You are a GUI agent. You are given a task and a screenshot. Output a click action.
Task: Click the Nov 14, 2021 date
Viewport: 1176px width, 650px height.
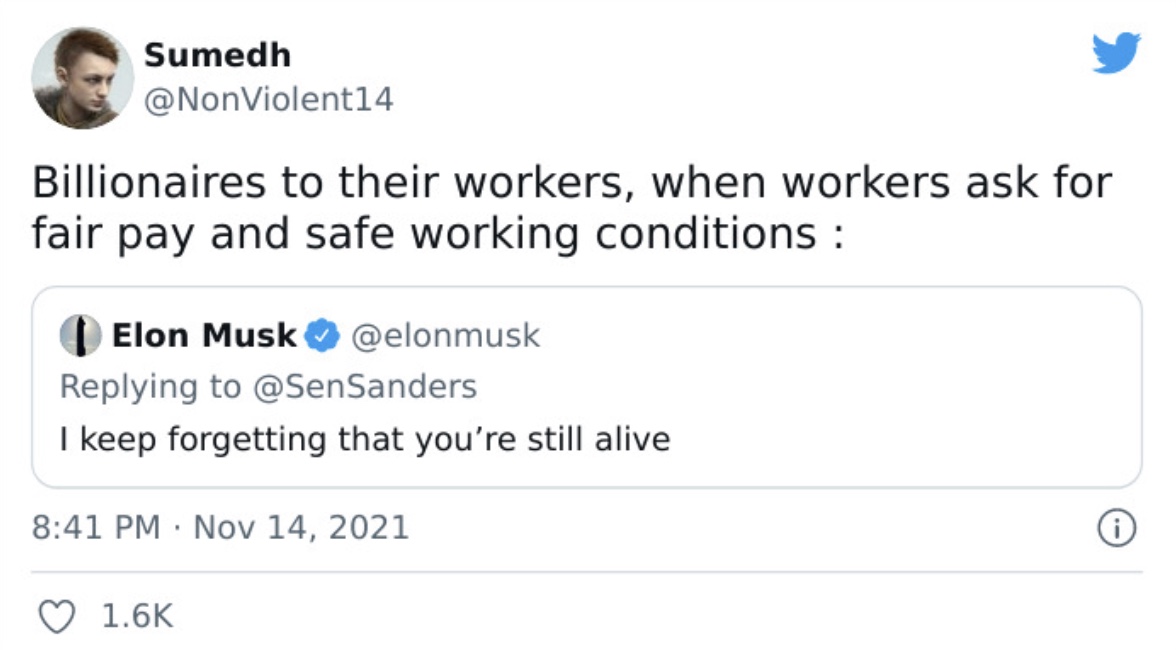[x=302, y=527]
